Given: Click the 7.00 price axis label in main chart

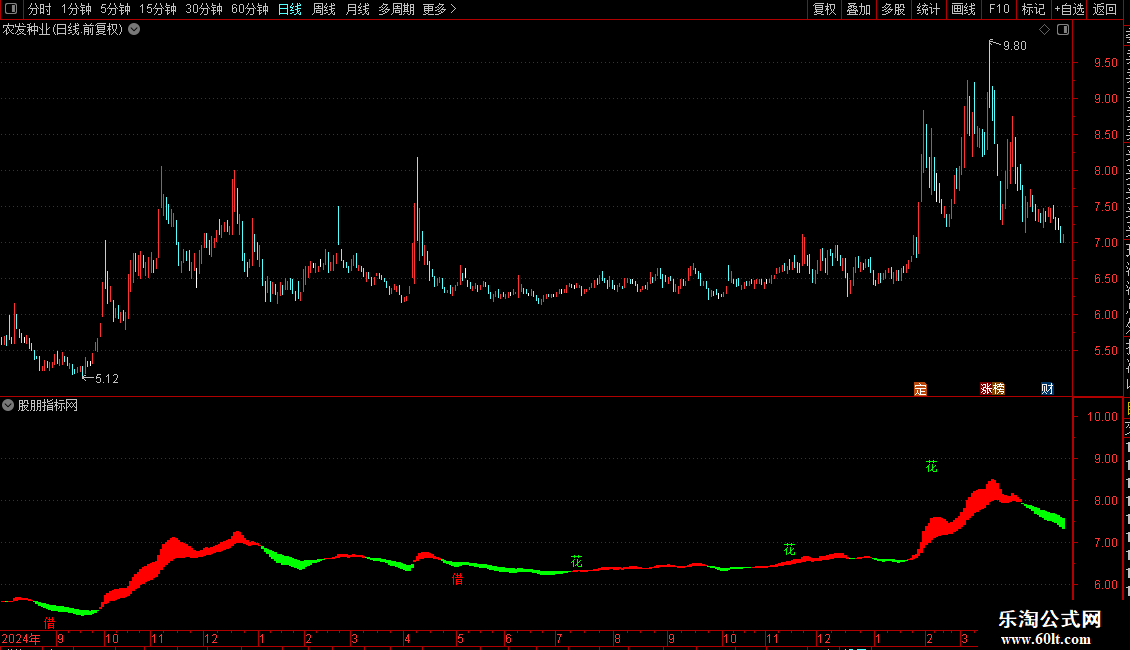Looking at the screenshot, I should (x=1105, y=243).
